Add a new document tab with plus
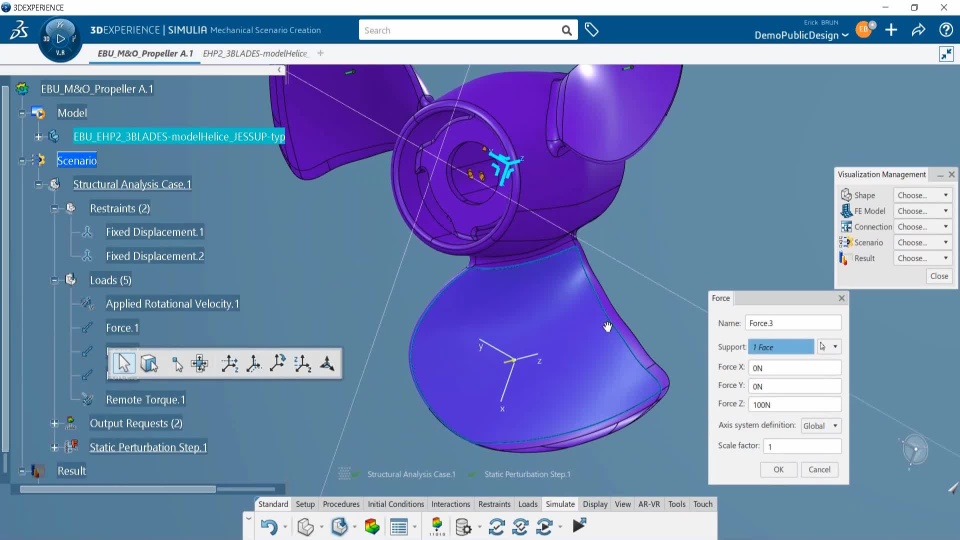 [320, 53]
